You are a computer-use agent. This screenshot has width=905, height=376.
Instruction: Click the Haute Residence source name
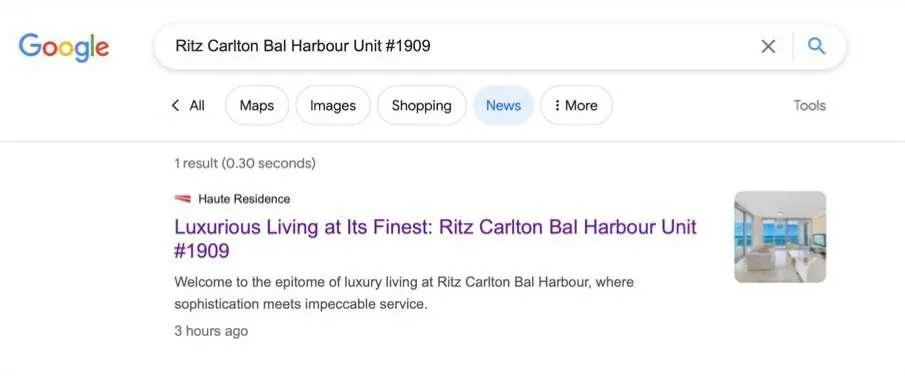tap(244, 199)
